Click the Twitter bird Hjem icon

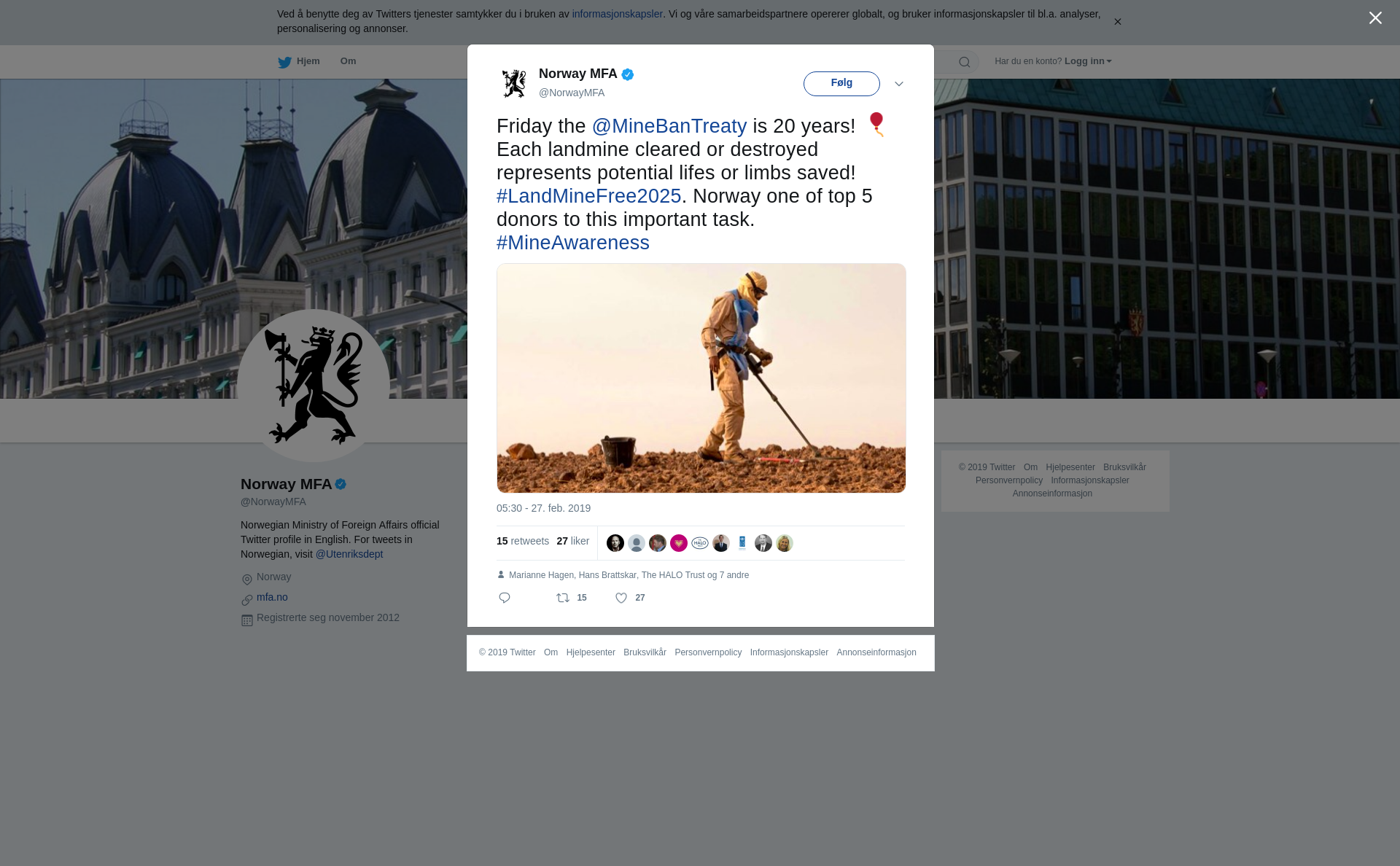click(284, 62)
